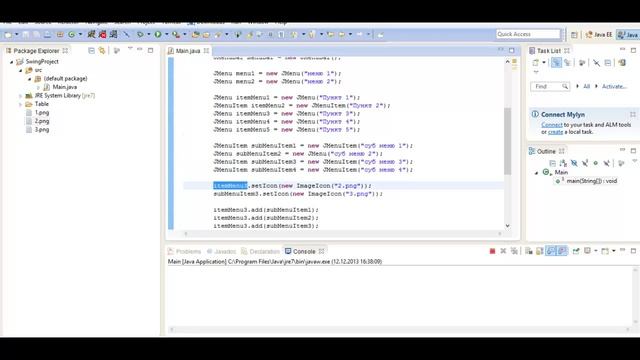Click the create local task link
This screenshot has width=640, height=360.
[556, 132]
